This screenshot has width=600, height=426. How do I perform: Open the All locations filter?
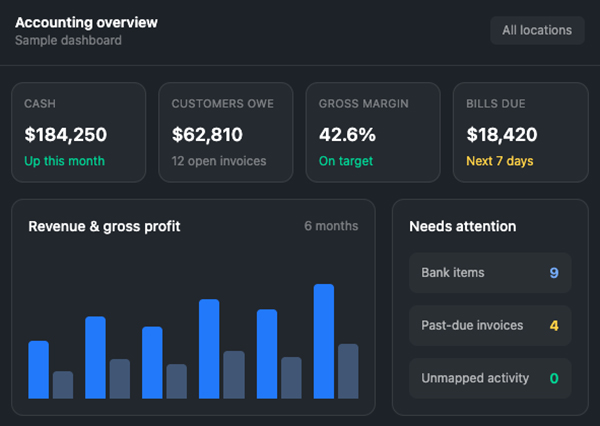point(537,30)
